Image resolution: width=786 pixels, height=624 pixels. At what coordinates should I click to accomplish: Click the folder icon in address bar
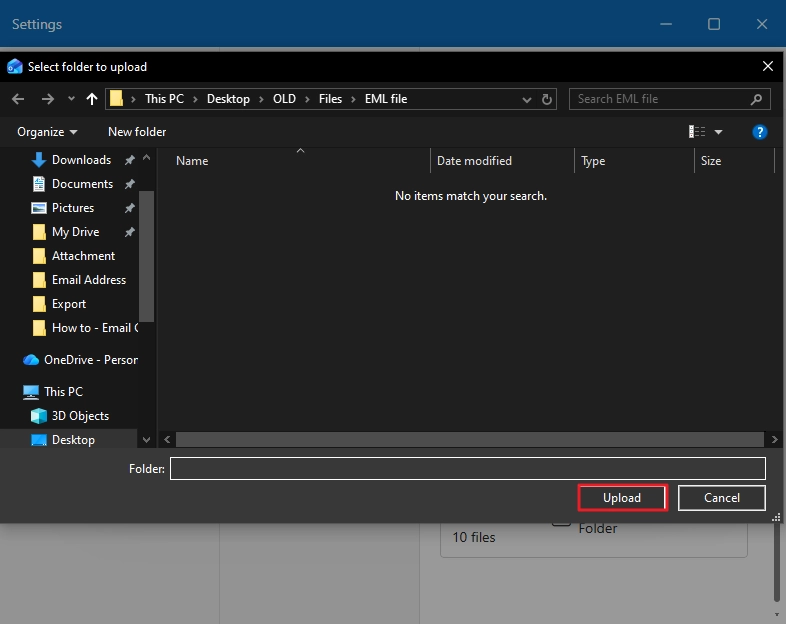[x=116, y=98]
